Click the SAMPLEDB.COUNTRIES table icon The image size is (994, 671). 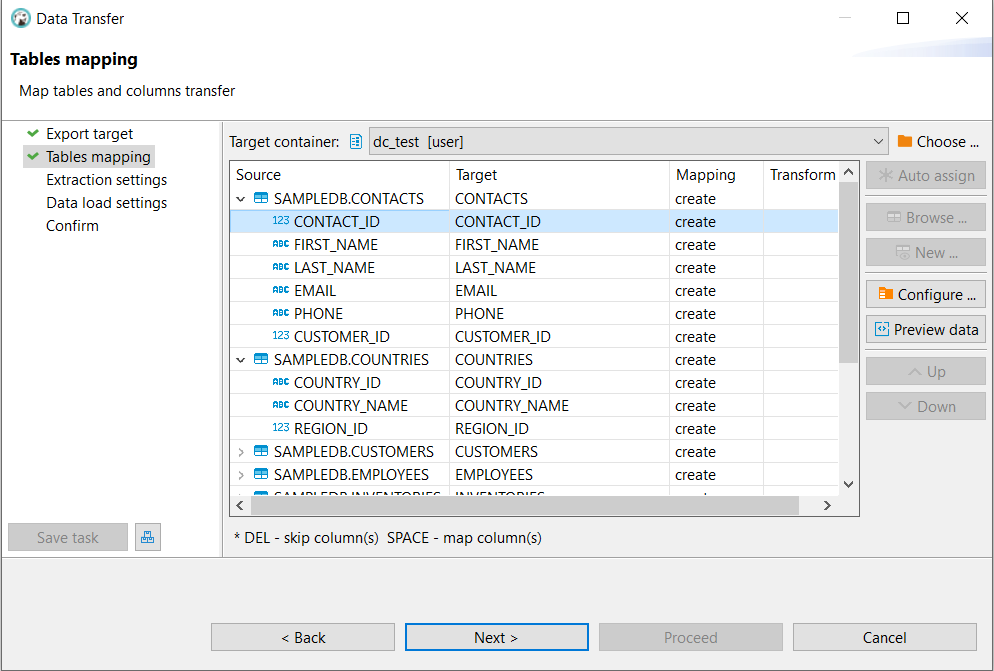261,359
